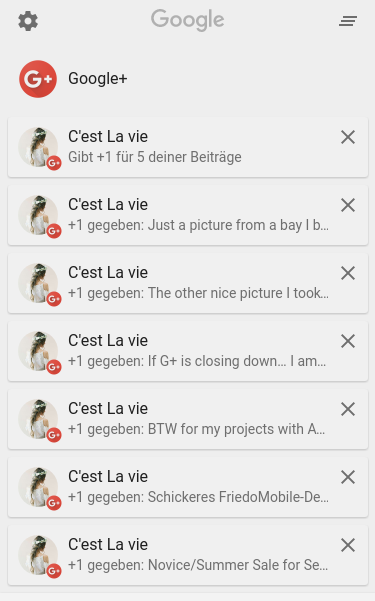Dismiss the 'Schickeres FriedoMobile' notification
The height and width of the screenshot is (601, 375).
click(x=348, y=477)
